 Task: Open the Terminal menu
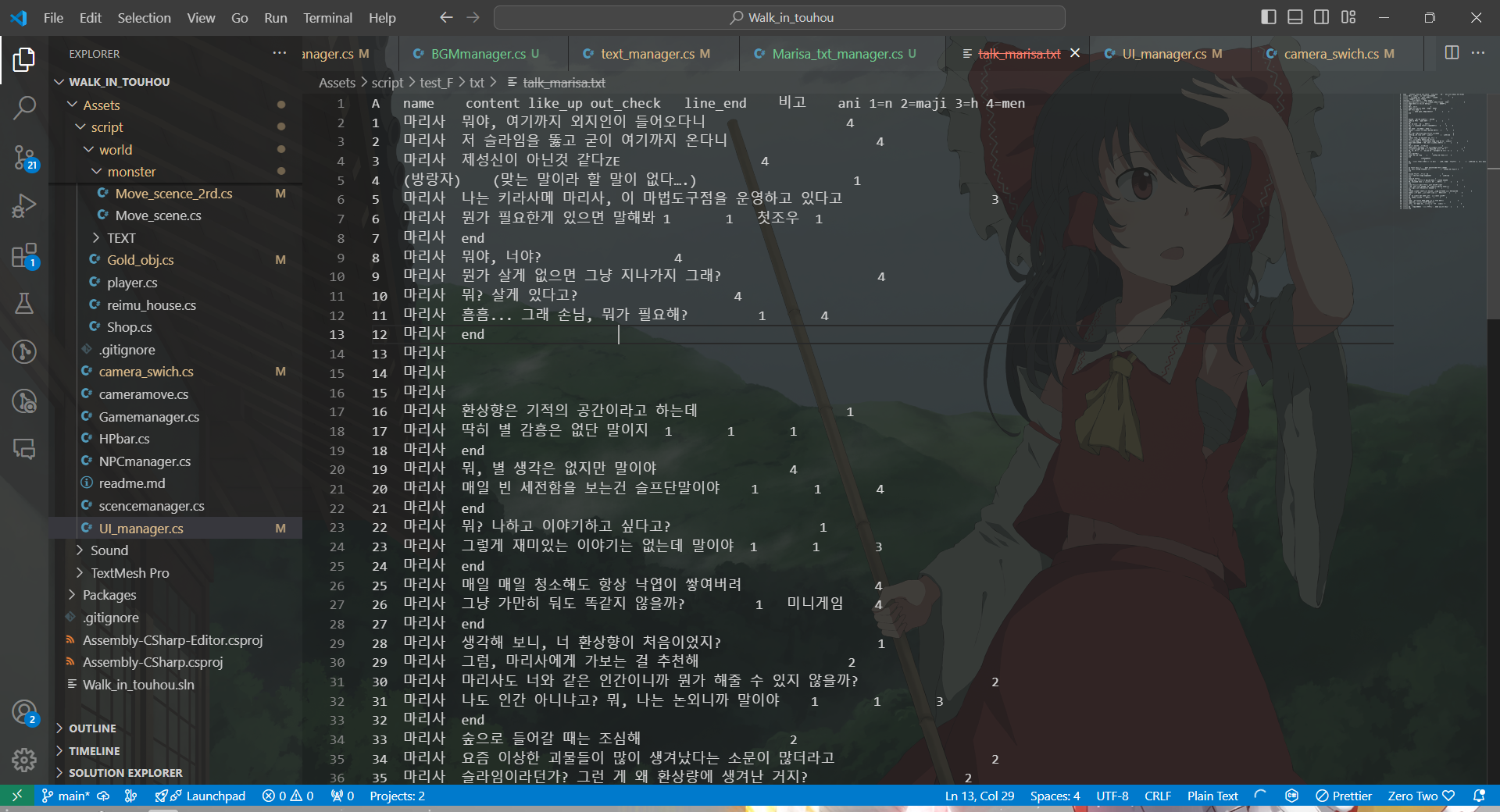point(327,17)
